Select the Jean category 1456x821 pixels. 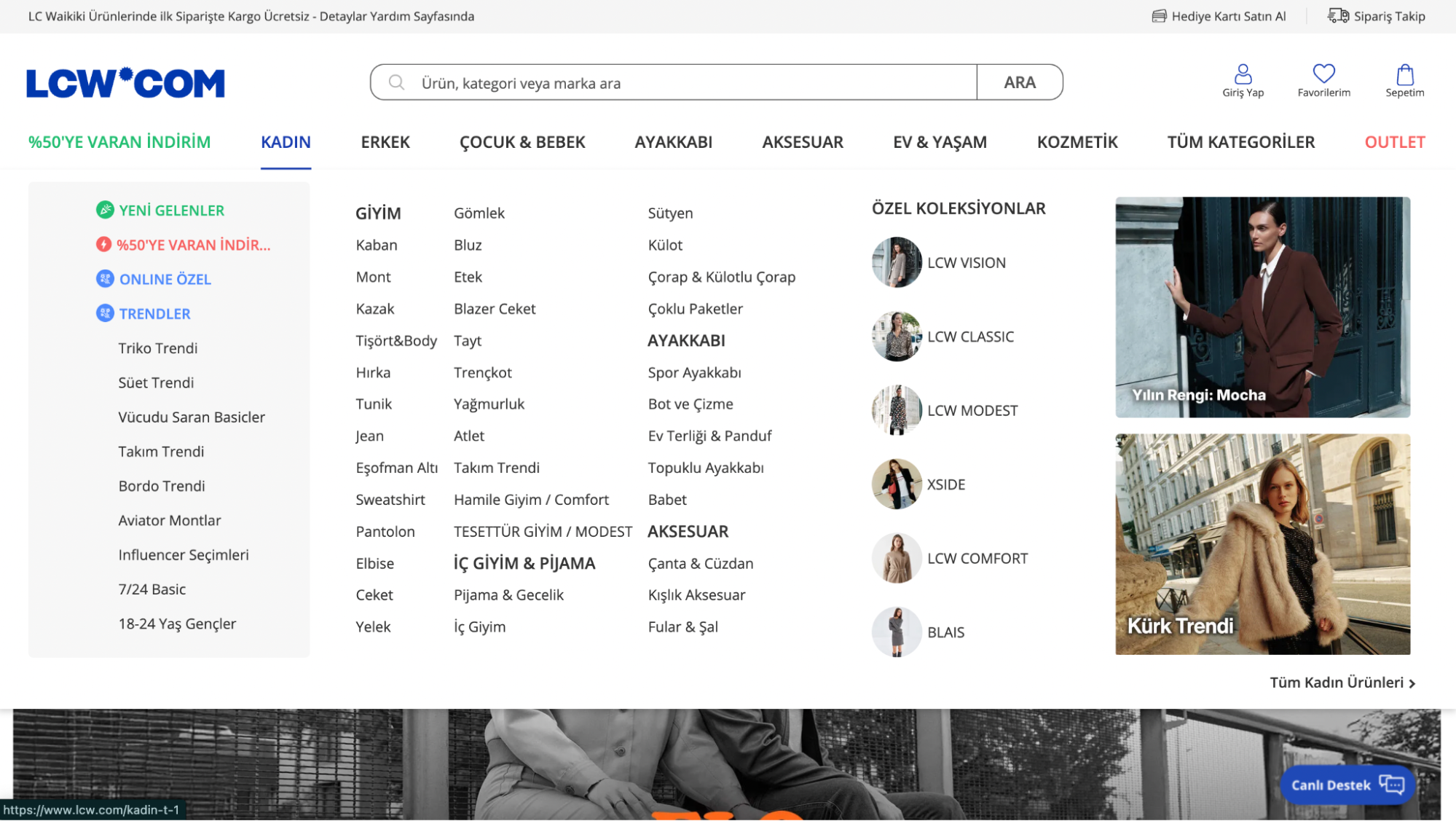click(369, 436)
